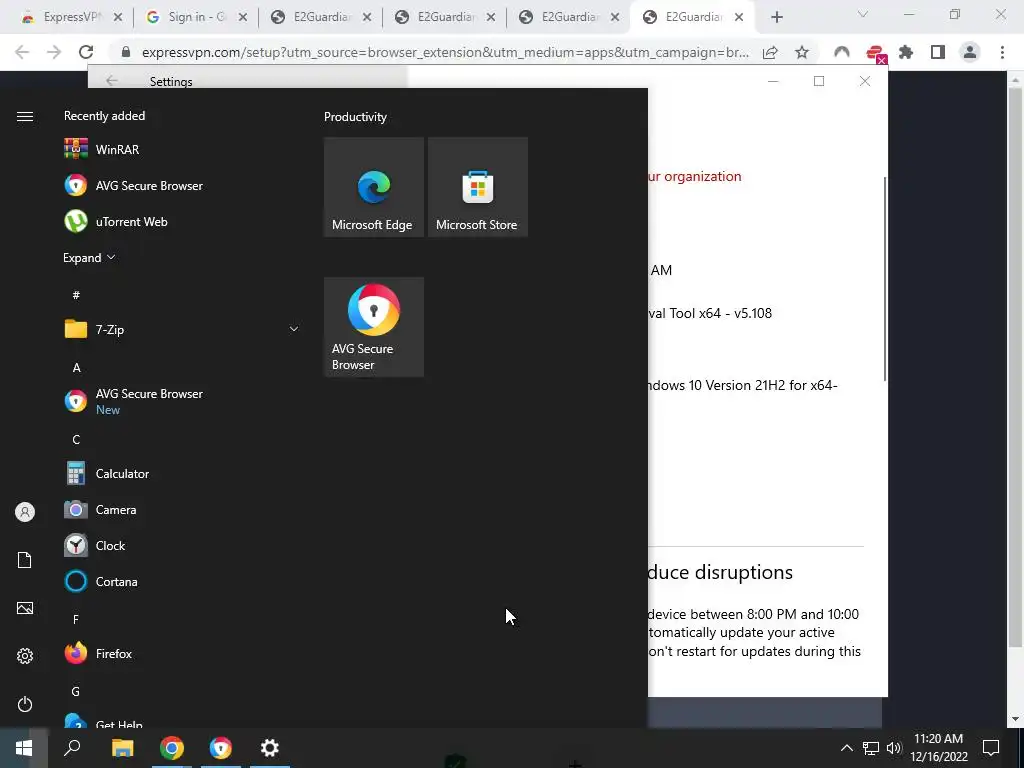The width and height of the screenshot is (1024, 768).
Task: Click the Power icon in Start
Action: (25, 704)
